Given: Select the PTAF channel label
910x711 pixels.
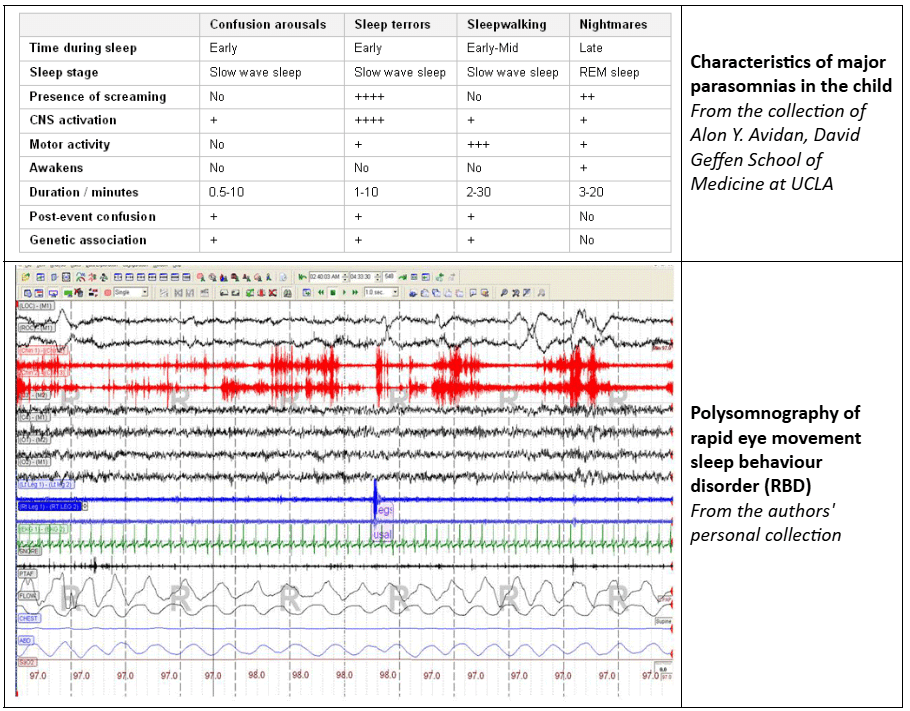Looking at the screenshot, I should [x=27, y=573].
